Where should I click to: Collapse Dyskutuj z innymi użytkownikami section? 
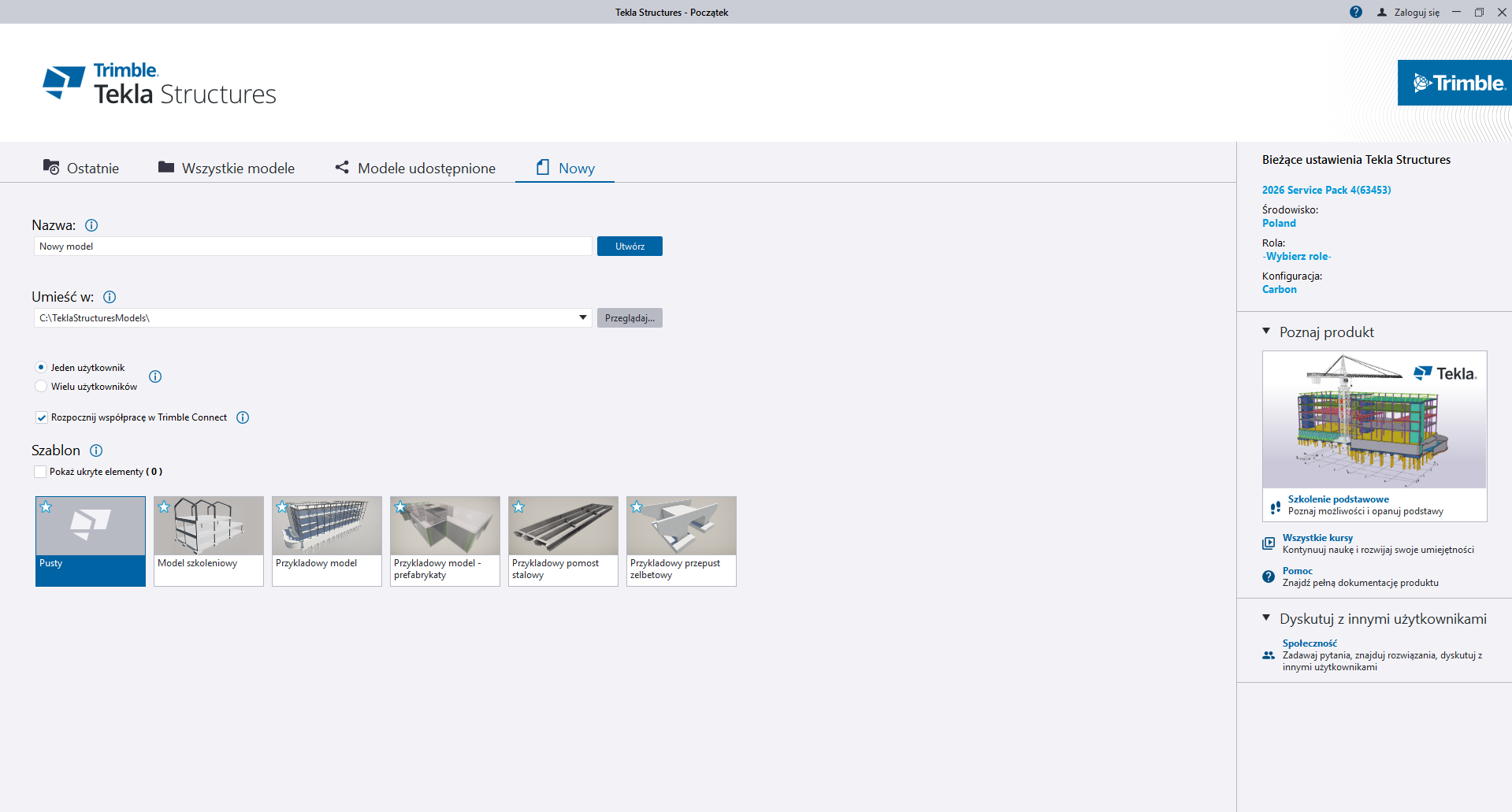tap(1266, 618)
